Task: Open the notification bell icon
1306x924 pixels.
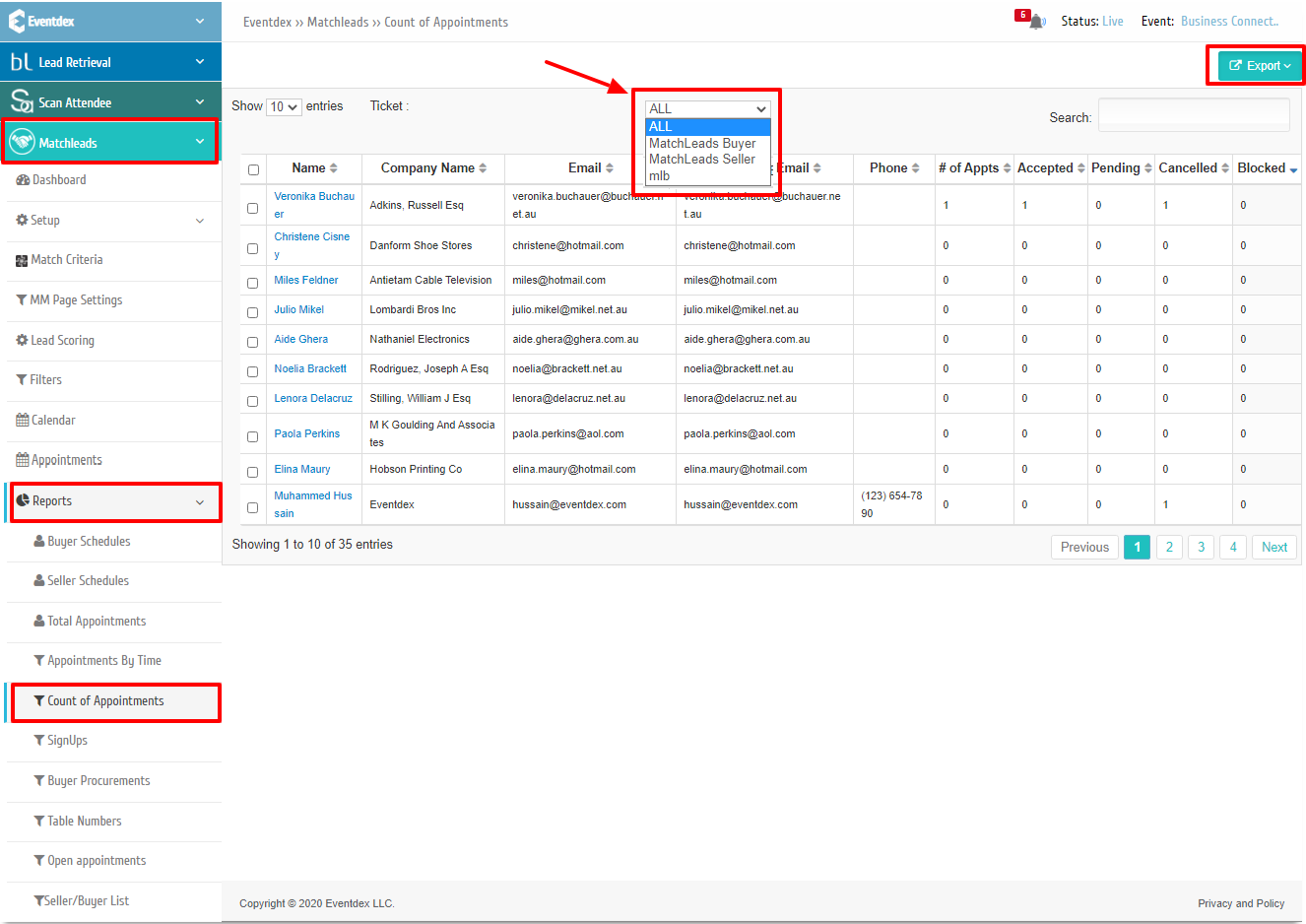Action: [1036, 22]
